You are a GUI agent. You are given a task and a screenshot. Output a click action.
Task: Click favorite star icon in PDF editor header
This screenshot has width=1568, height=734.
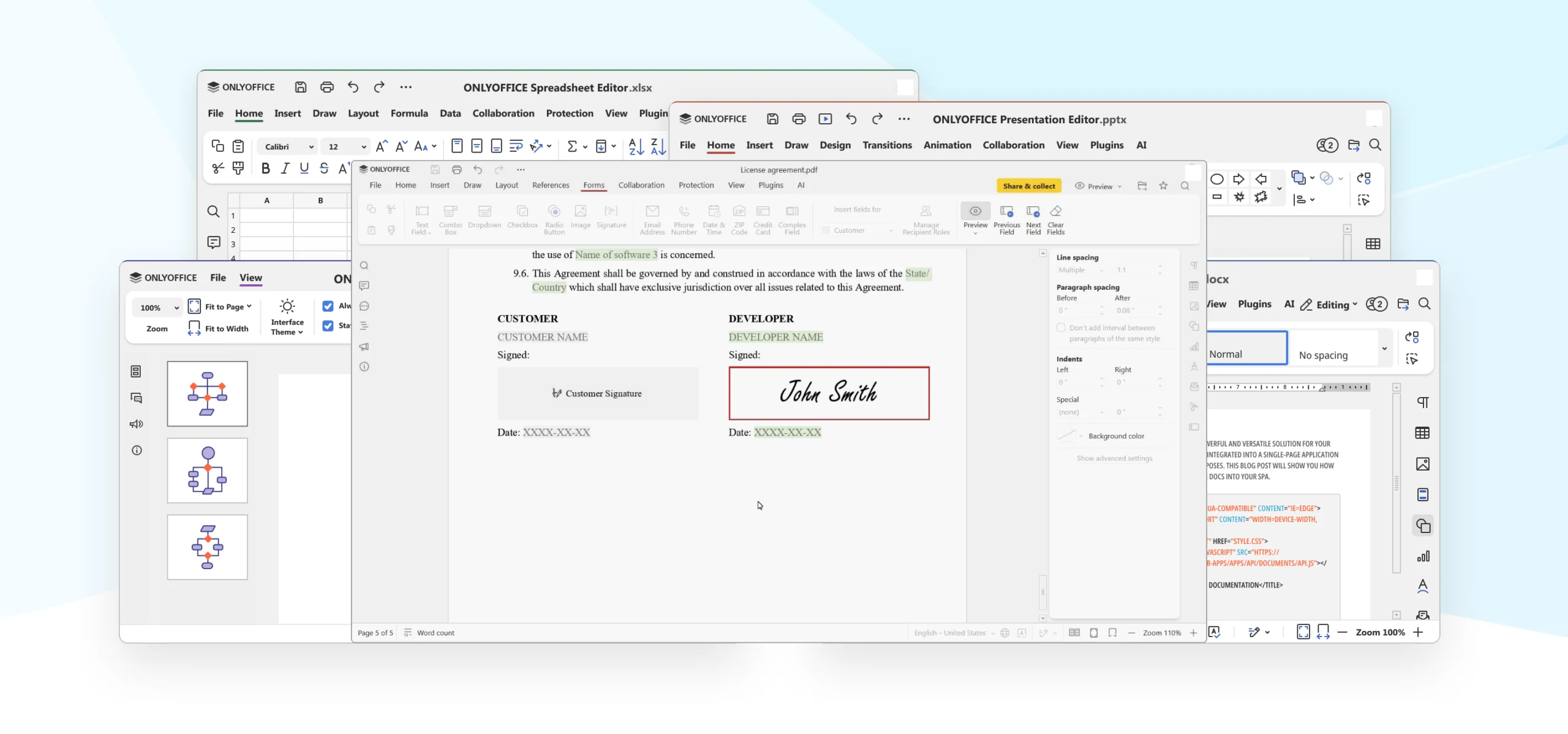coord(1163,186)
